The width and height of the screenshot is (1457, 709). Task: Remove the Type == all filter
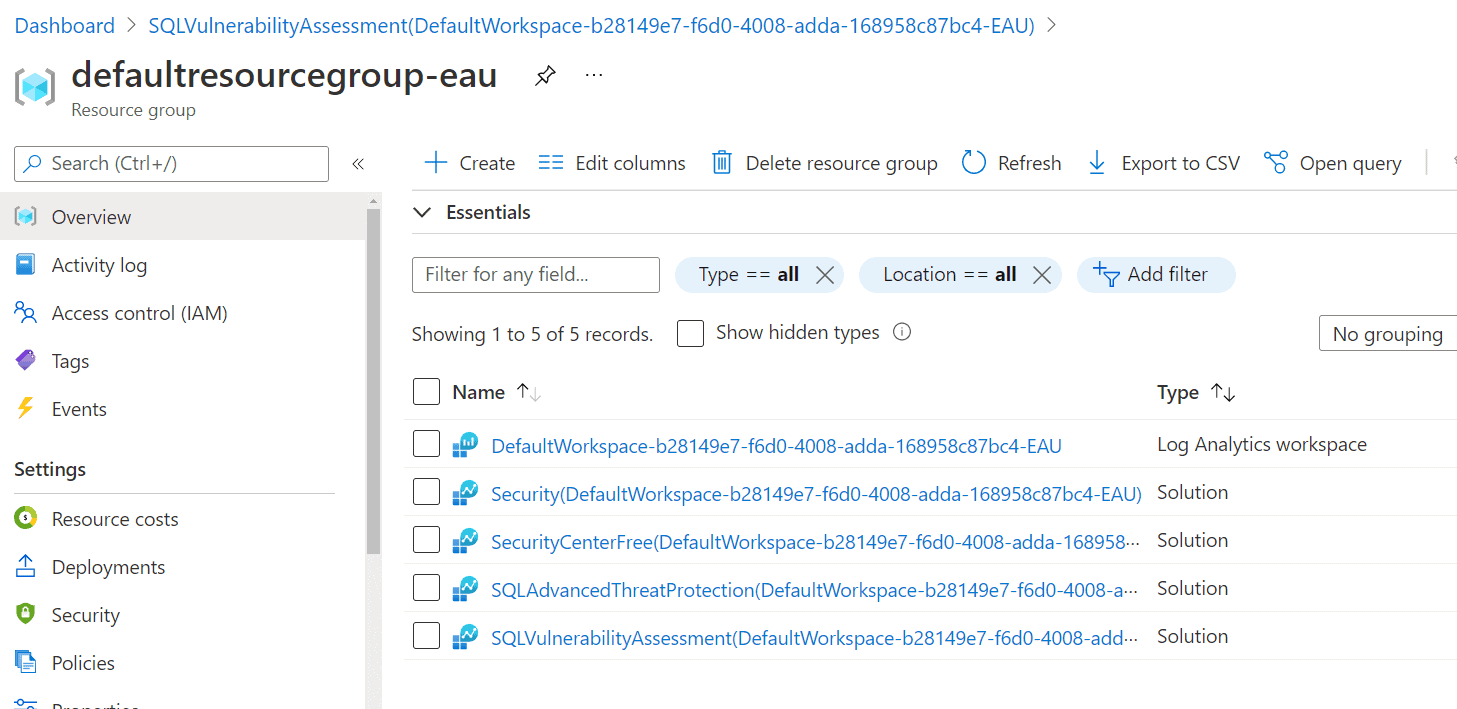click(x=825, y=275)
